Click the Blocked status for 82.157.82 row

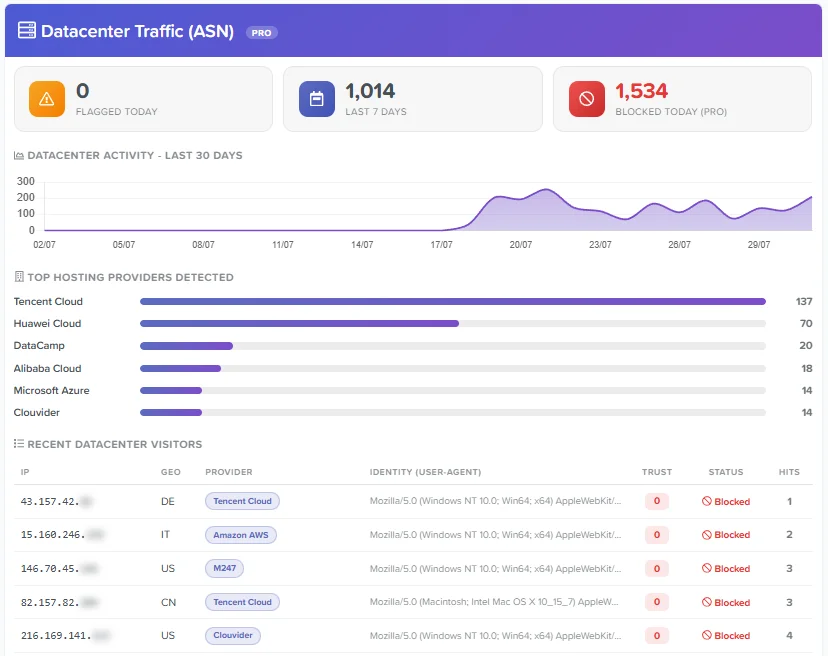pos(726,602)
